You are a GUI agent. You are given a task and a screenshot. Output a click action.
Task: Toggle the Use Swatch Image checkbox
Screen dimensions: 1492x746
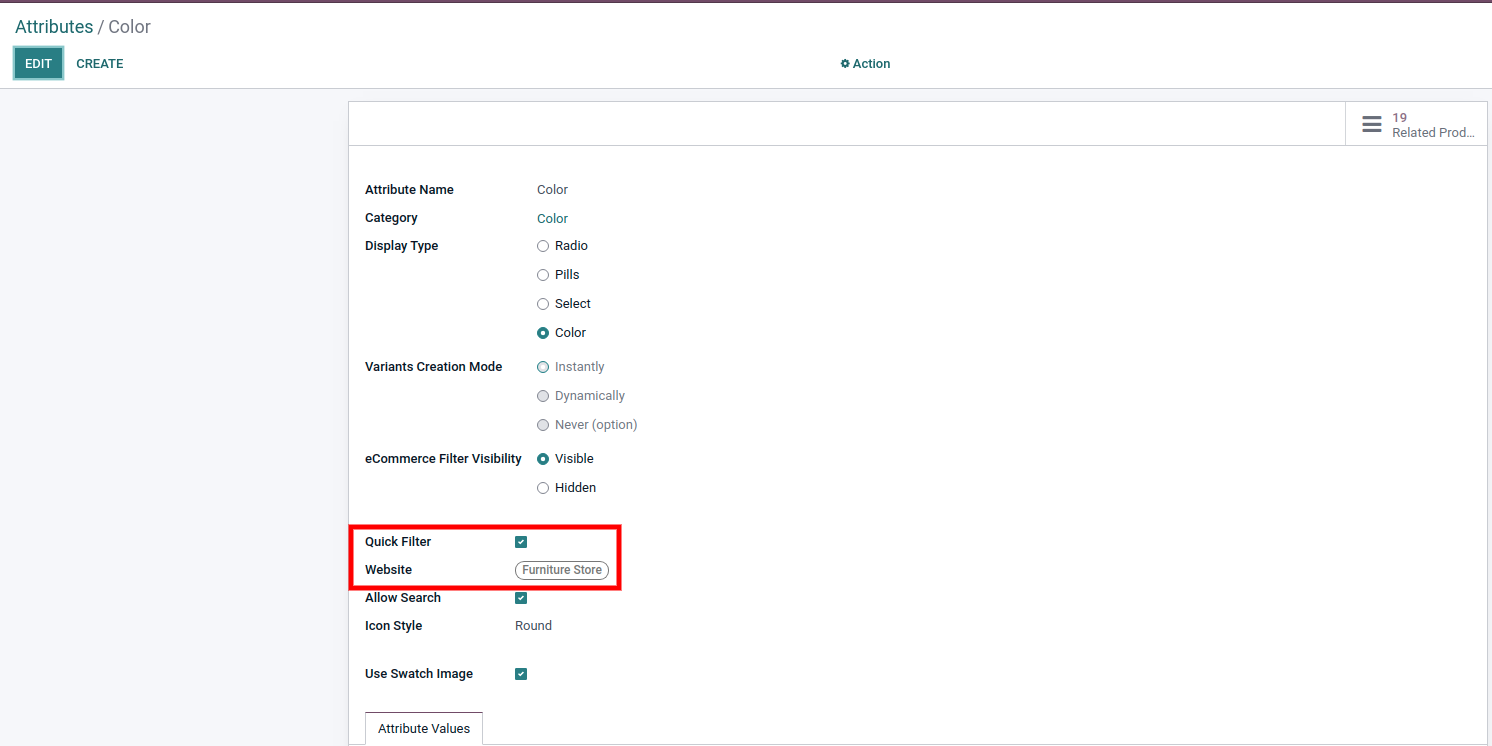(521, 674)
